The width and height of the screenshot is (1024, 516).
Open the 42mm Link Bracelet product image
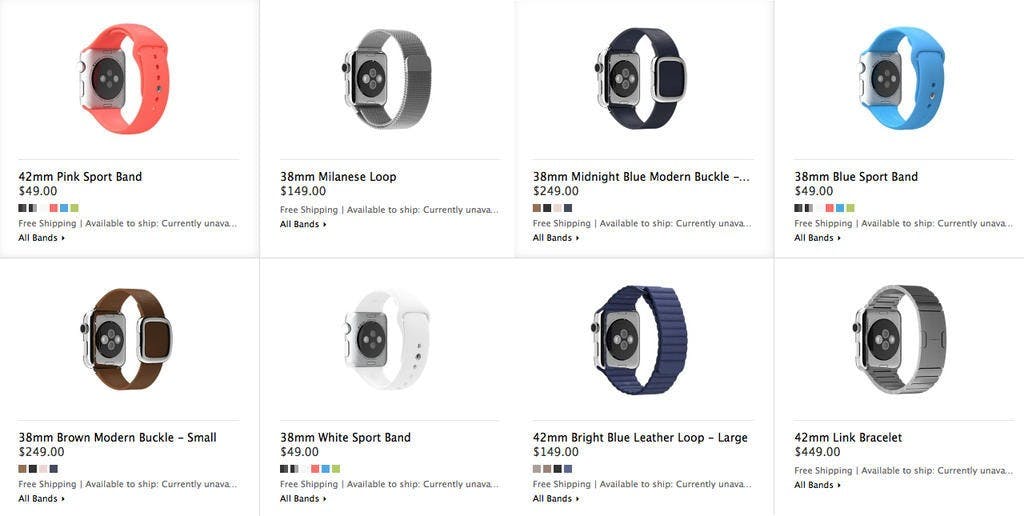900,339
